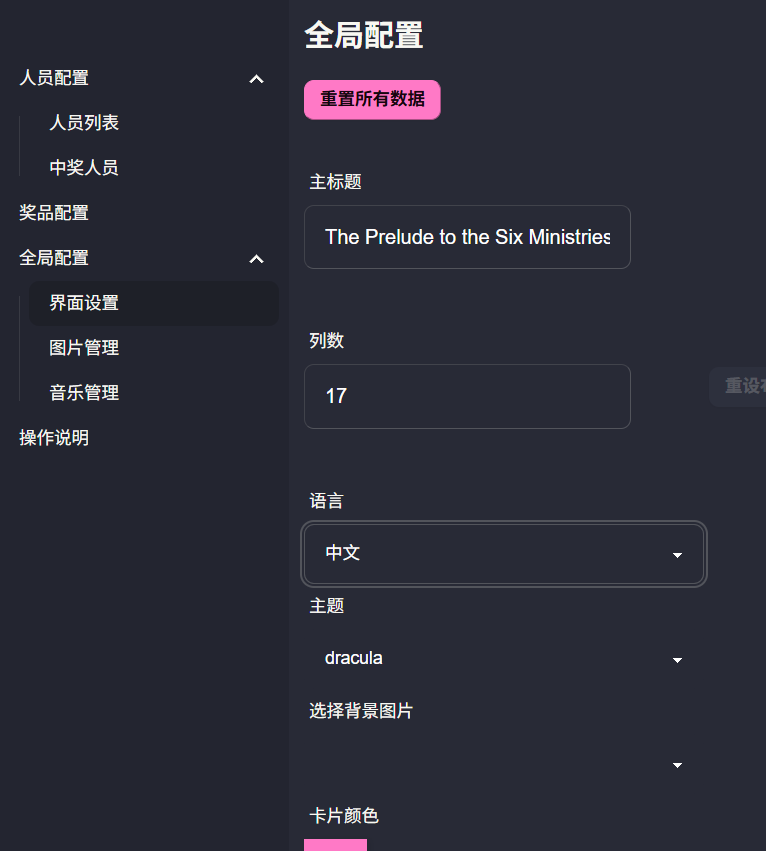Image resolution: width=766 pixels, height=851 pixels.
Task: Click the 全局配置 sidebar group label
Action: [54, 258]
